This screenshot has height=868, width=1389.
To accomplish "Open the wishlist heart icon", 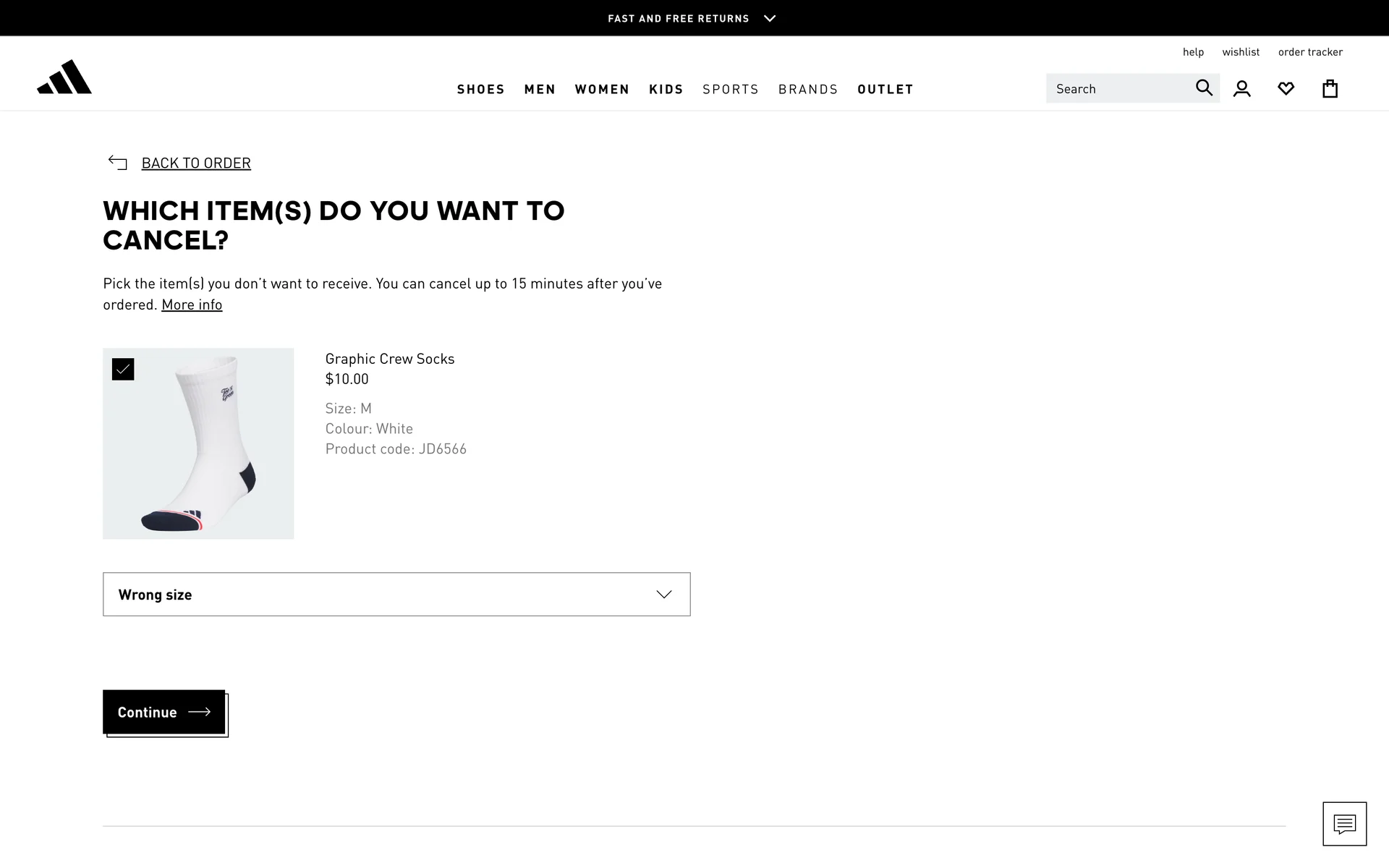I will tap(1286, 89).
